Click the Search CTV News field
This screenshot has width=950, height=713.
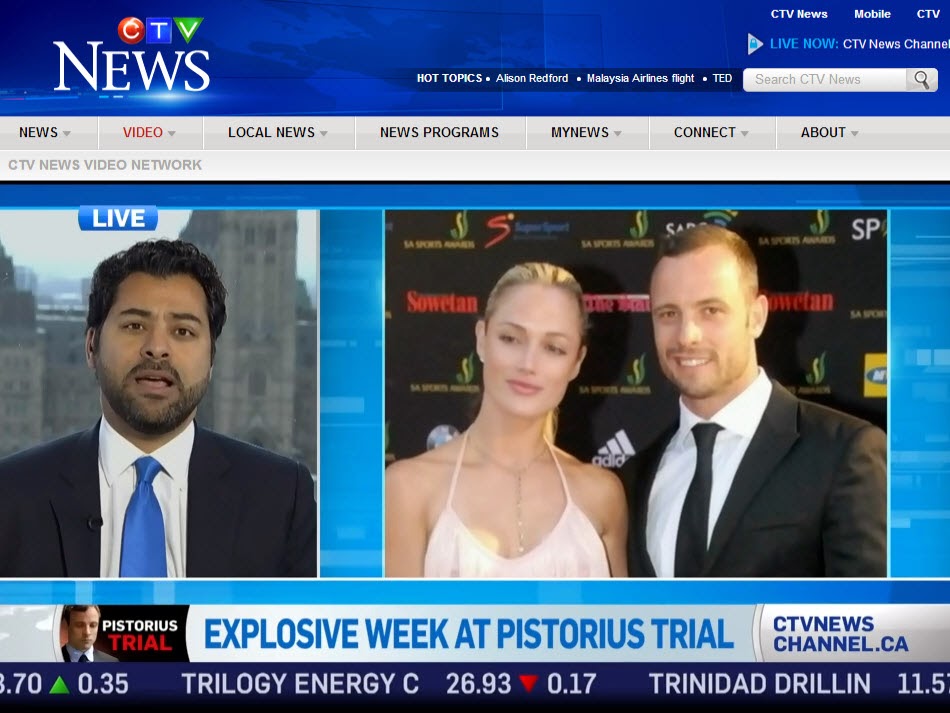825,79
